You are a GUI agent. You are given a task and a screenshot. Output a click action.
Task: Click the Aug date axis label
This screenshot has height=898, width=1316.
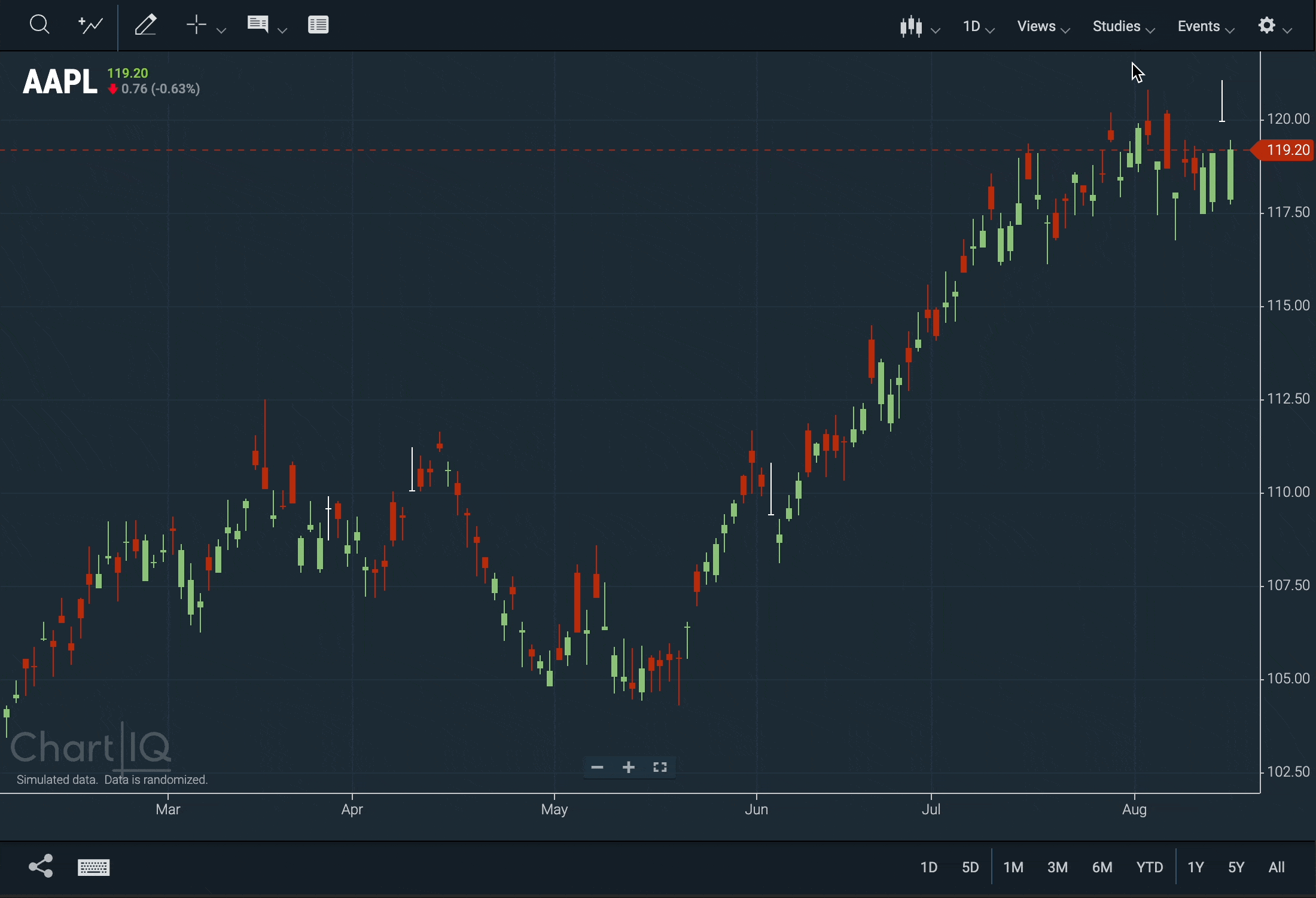[1135, 810]
